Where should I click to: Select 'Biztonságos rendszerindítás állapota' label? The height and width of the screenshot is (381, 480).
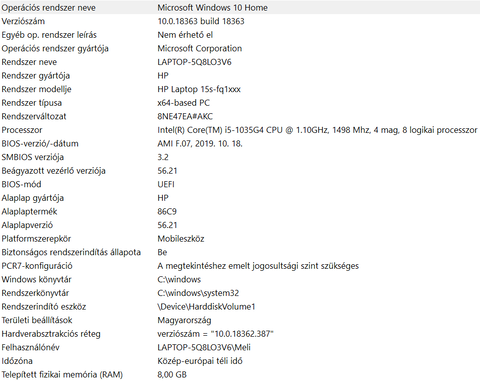coord(71,253)
